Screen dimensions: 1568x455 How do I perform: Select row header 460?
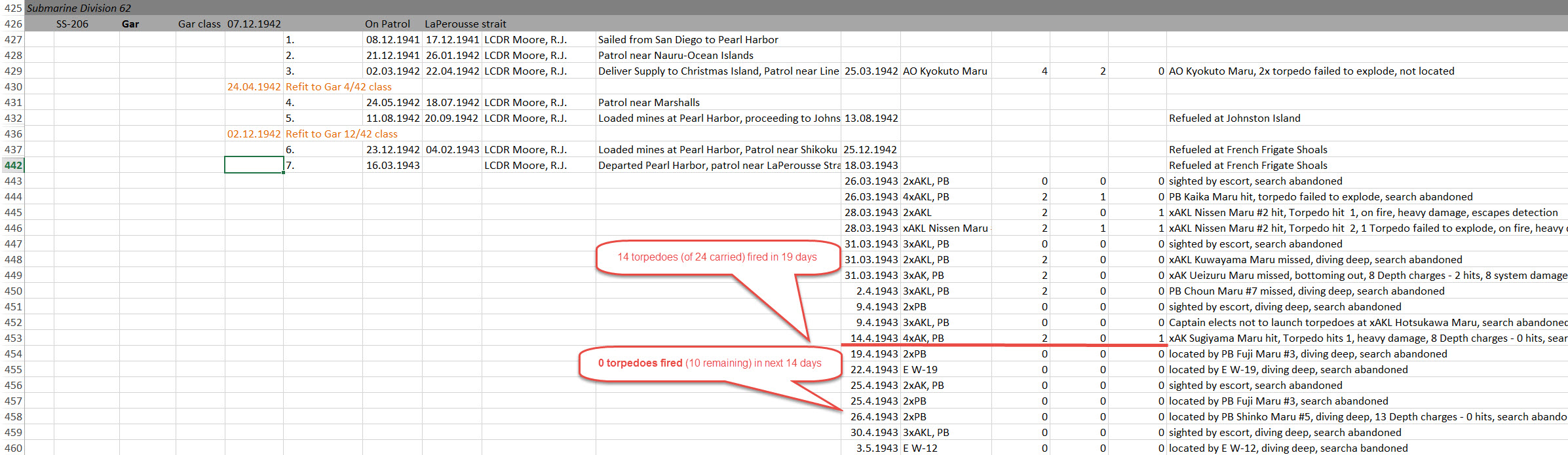pos(12,448)
